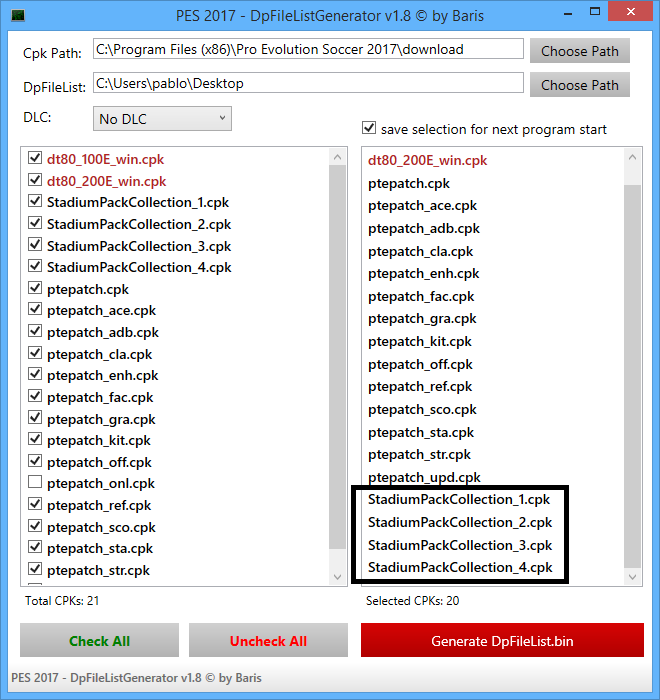Click Uncheck All button
This screenshot has width=660, height=700.
(268, 641)
